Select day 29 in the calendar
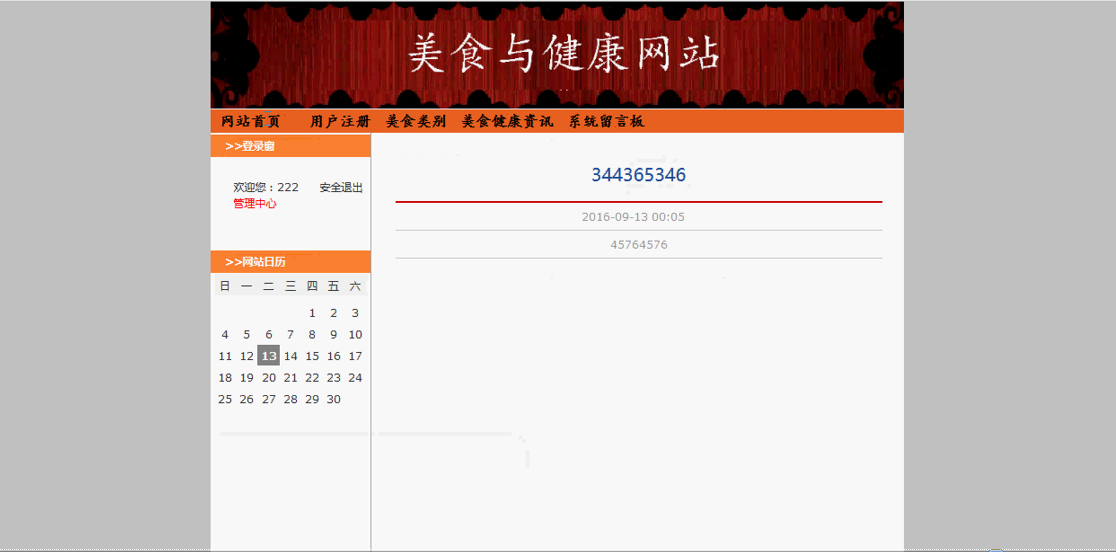 [x=312, y=399]
